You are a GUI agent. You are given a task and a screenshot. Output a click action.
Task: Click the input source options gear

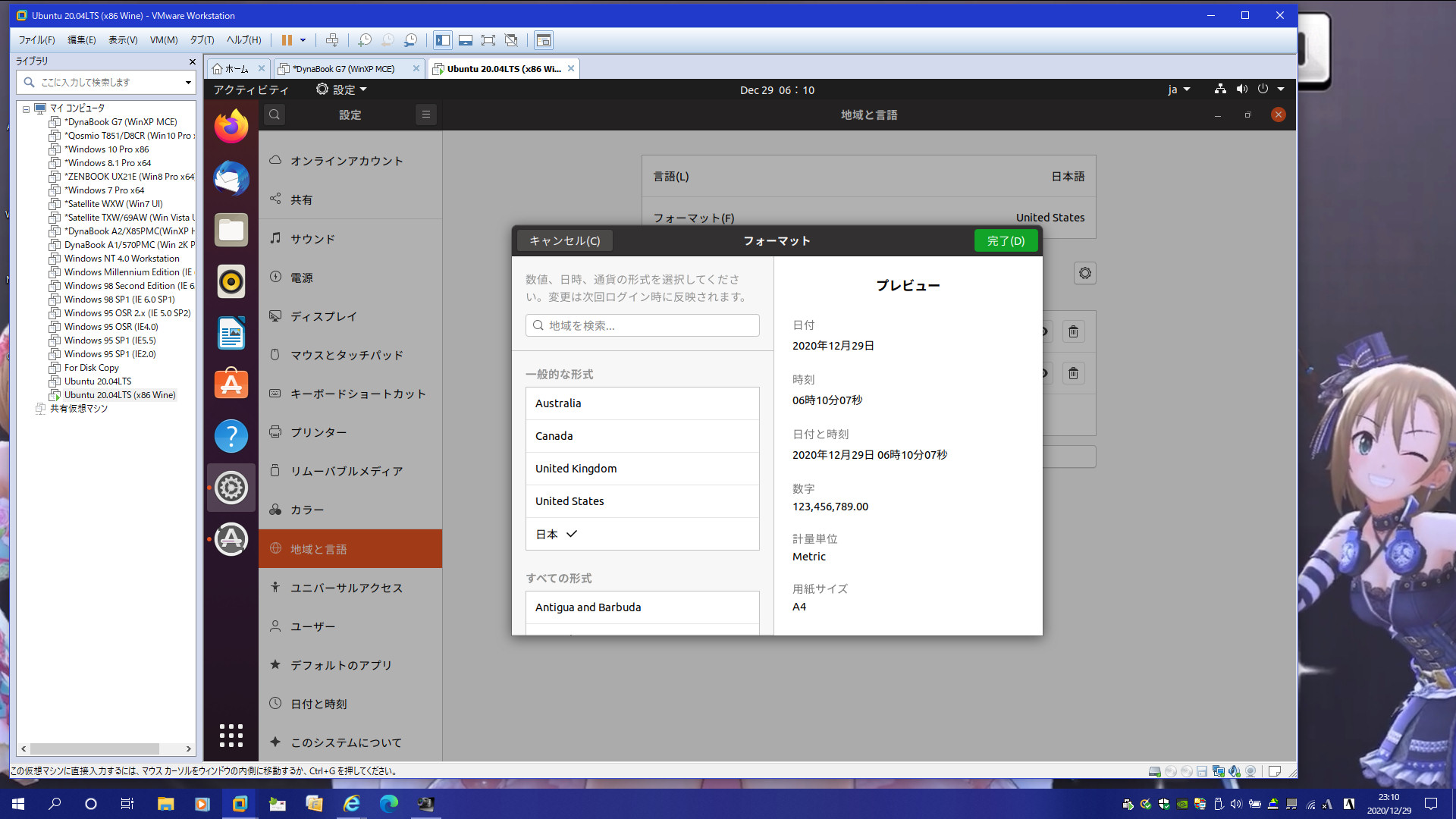pyautogui.click(x=1085, y=273)
